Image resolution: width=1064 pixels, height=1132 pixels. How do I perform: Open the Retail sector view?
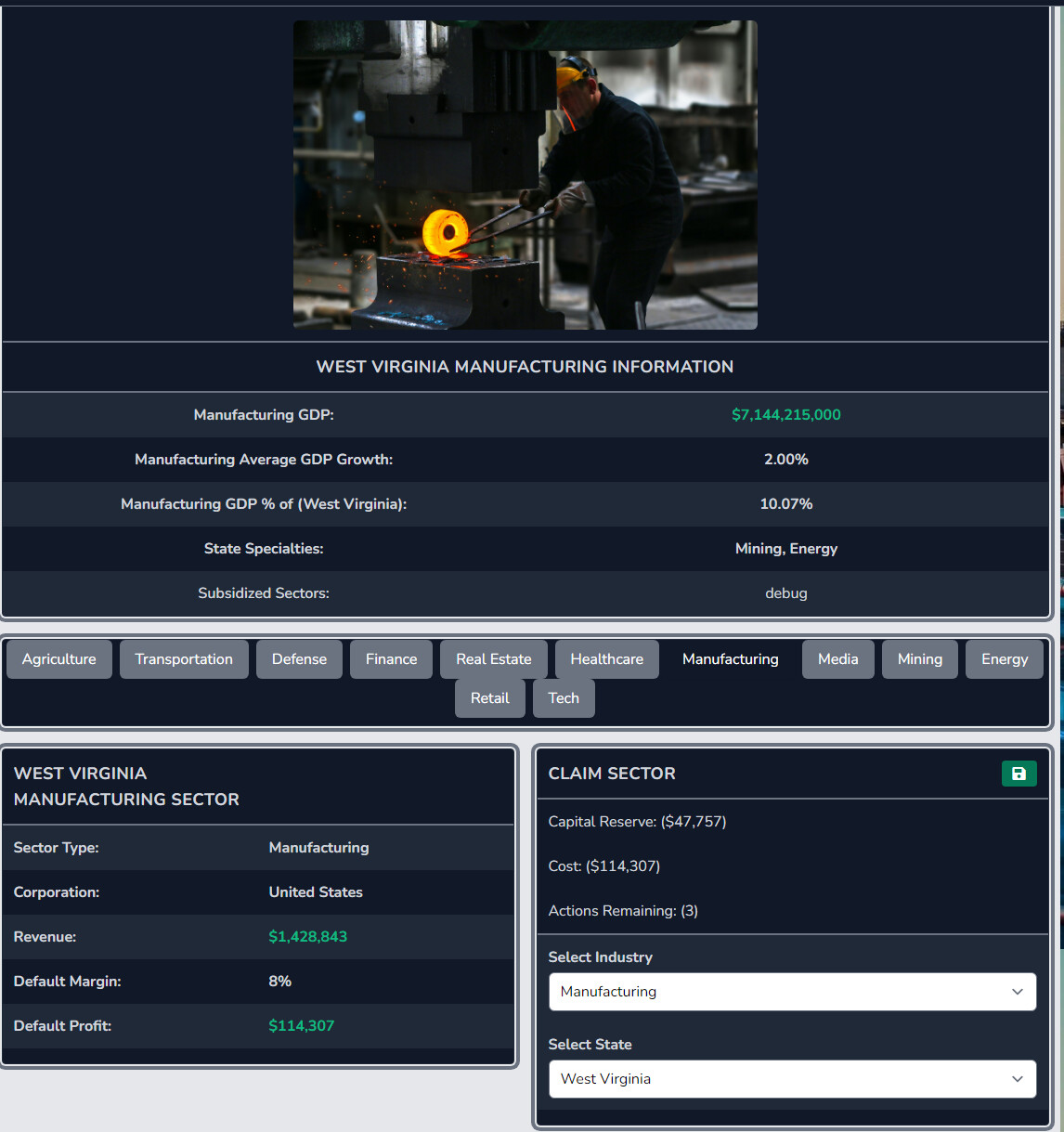(x=489, y=697)
